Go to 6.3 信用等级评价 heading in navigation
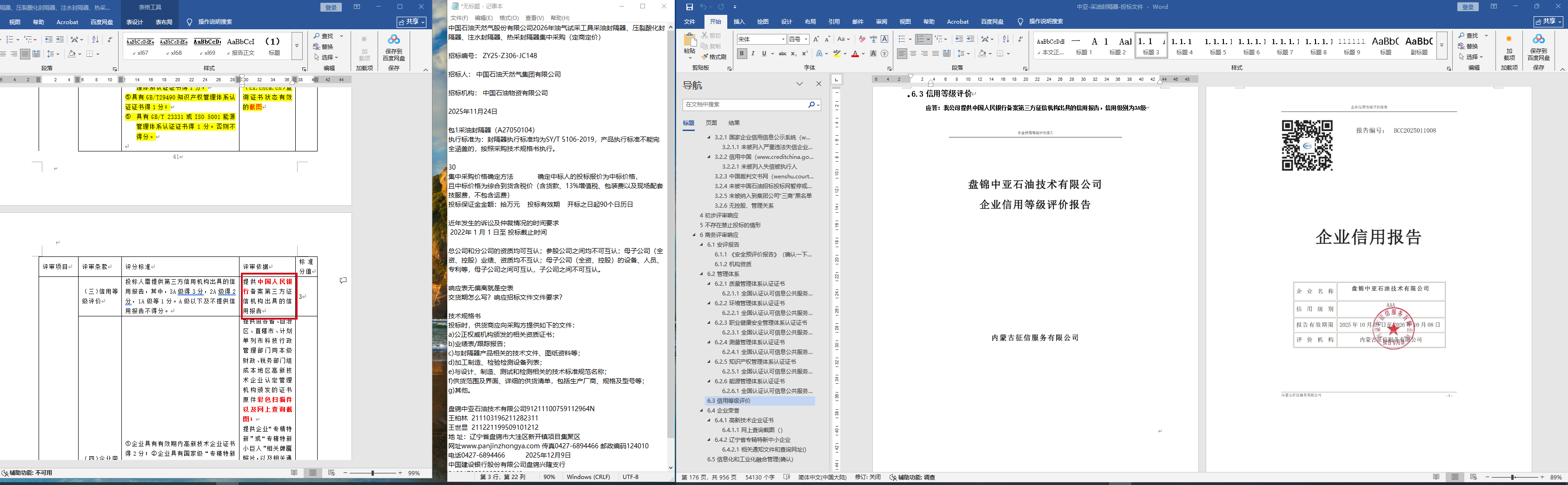 click(x=729, y=401)
